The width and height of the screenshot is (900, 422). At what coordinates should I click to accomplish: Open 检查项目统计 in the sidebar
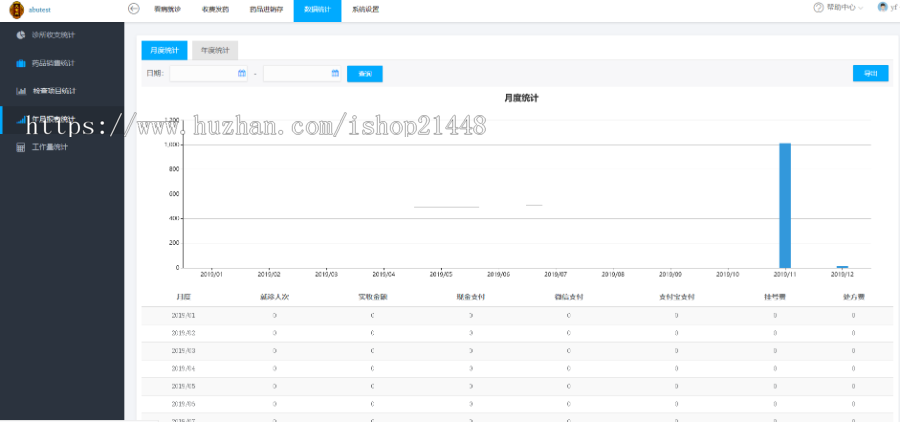pyautogui.click(x=55, y=91)
